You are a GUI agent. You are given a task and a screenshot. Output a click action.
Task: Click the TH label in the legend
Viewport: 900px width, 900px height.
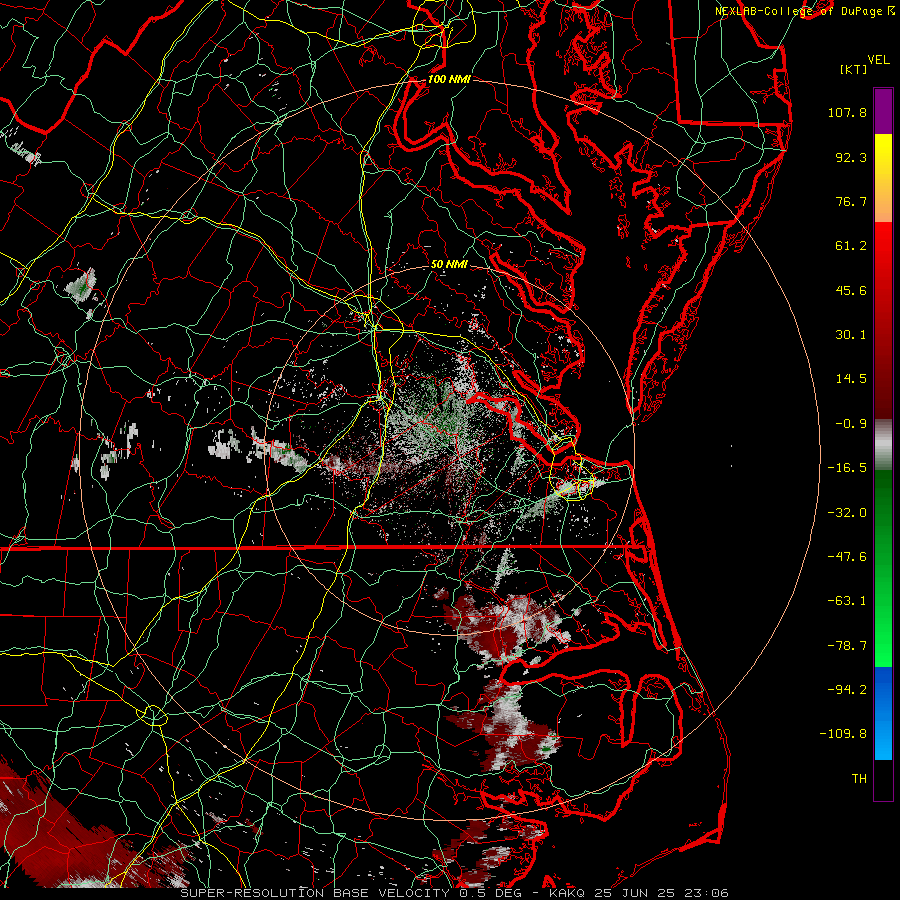(859, 779)
